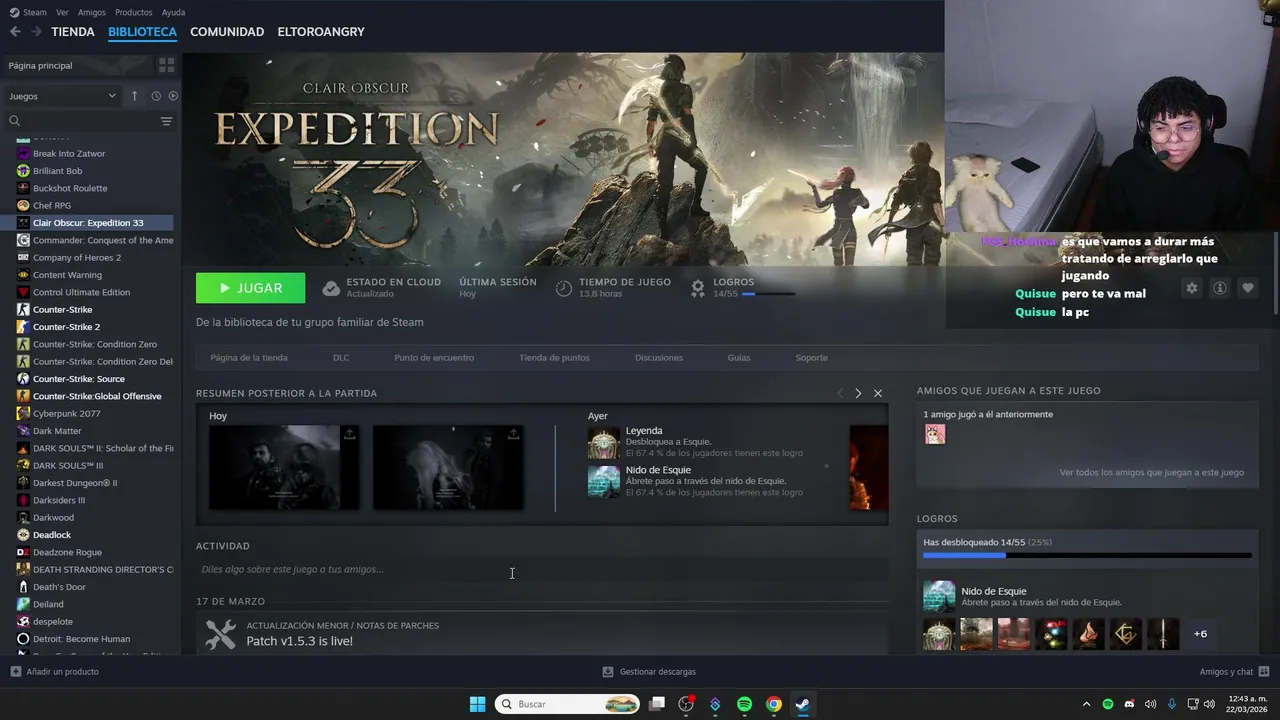Open the Logros gear icon
Screen dimensions: 1280x720
[698, 288]
